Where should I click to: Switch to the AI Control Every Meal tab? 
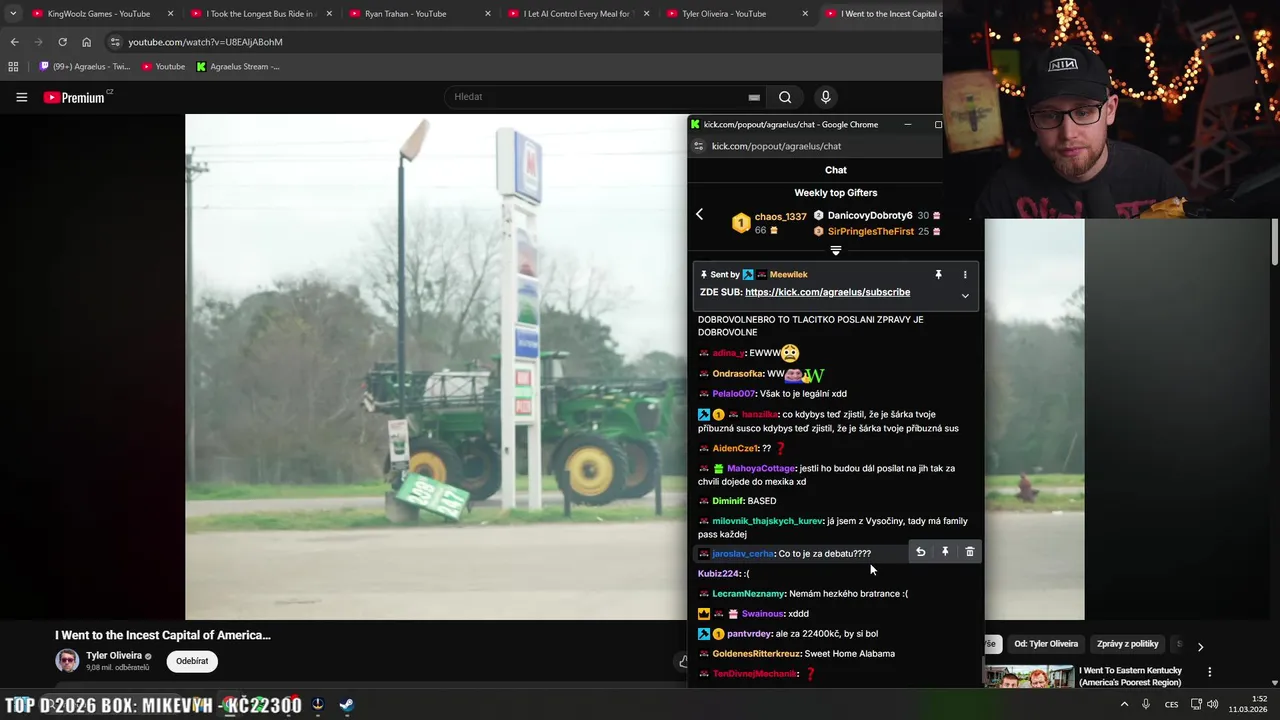570,14
